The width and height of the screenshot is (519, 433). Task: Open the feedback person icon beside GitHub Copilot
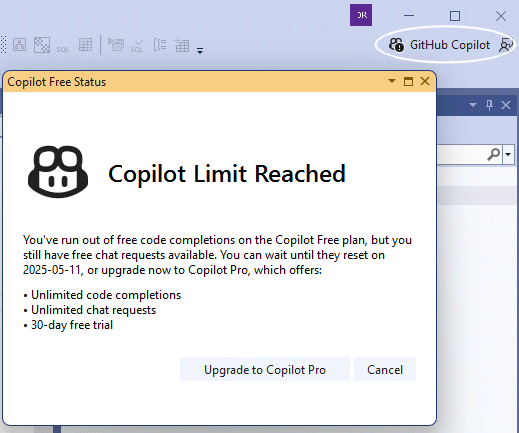tap(506, 45)
